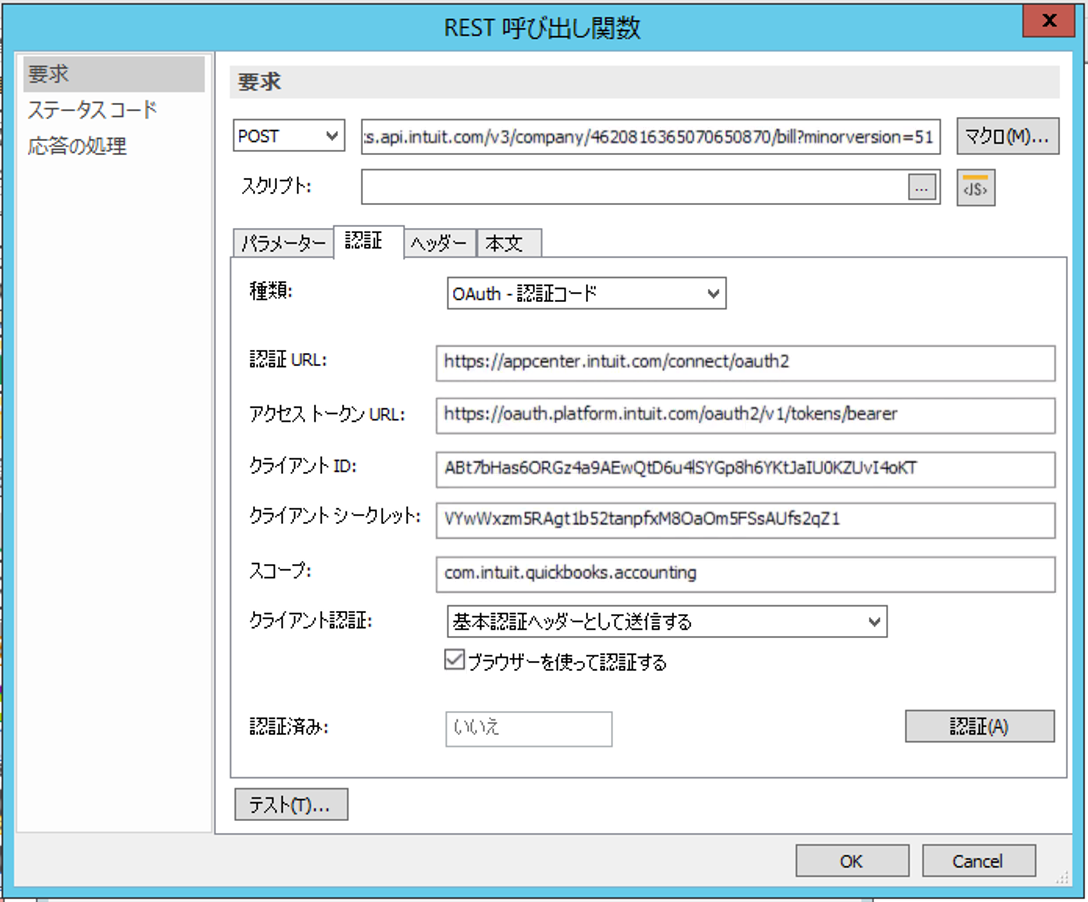Click the request URL input field
Screen dimensions: 1088x902
pos(651,137)
